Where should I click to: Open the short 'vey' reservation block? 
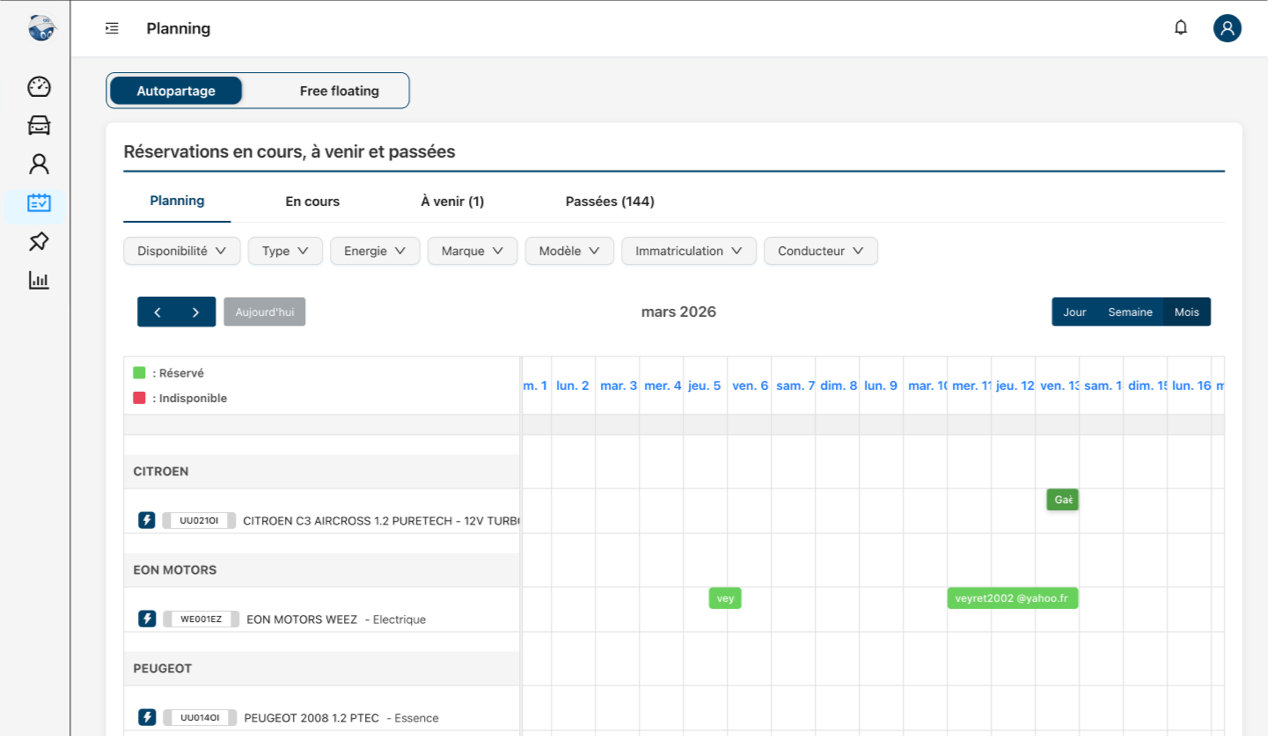pos(725,598)
